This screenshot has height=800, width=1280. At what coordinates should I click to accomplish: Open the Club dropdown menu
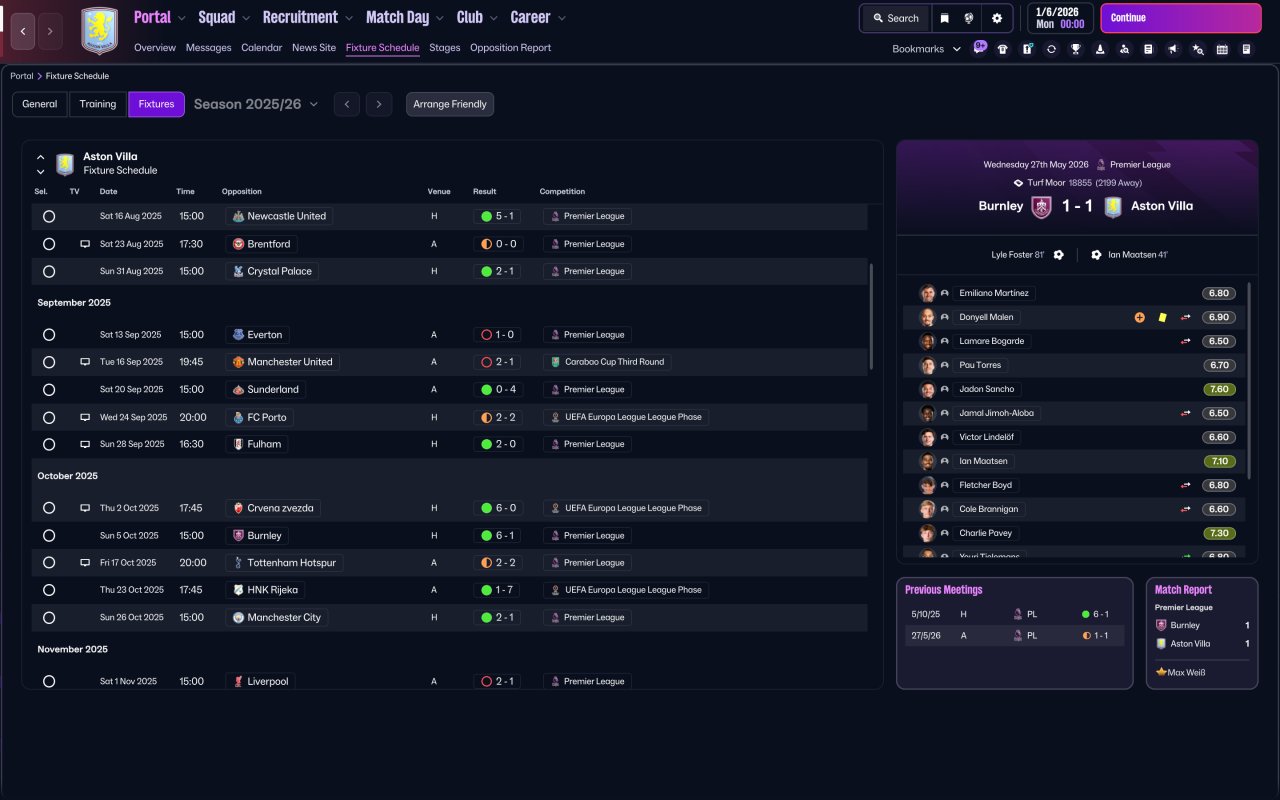[x=478, y=18]
